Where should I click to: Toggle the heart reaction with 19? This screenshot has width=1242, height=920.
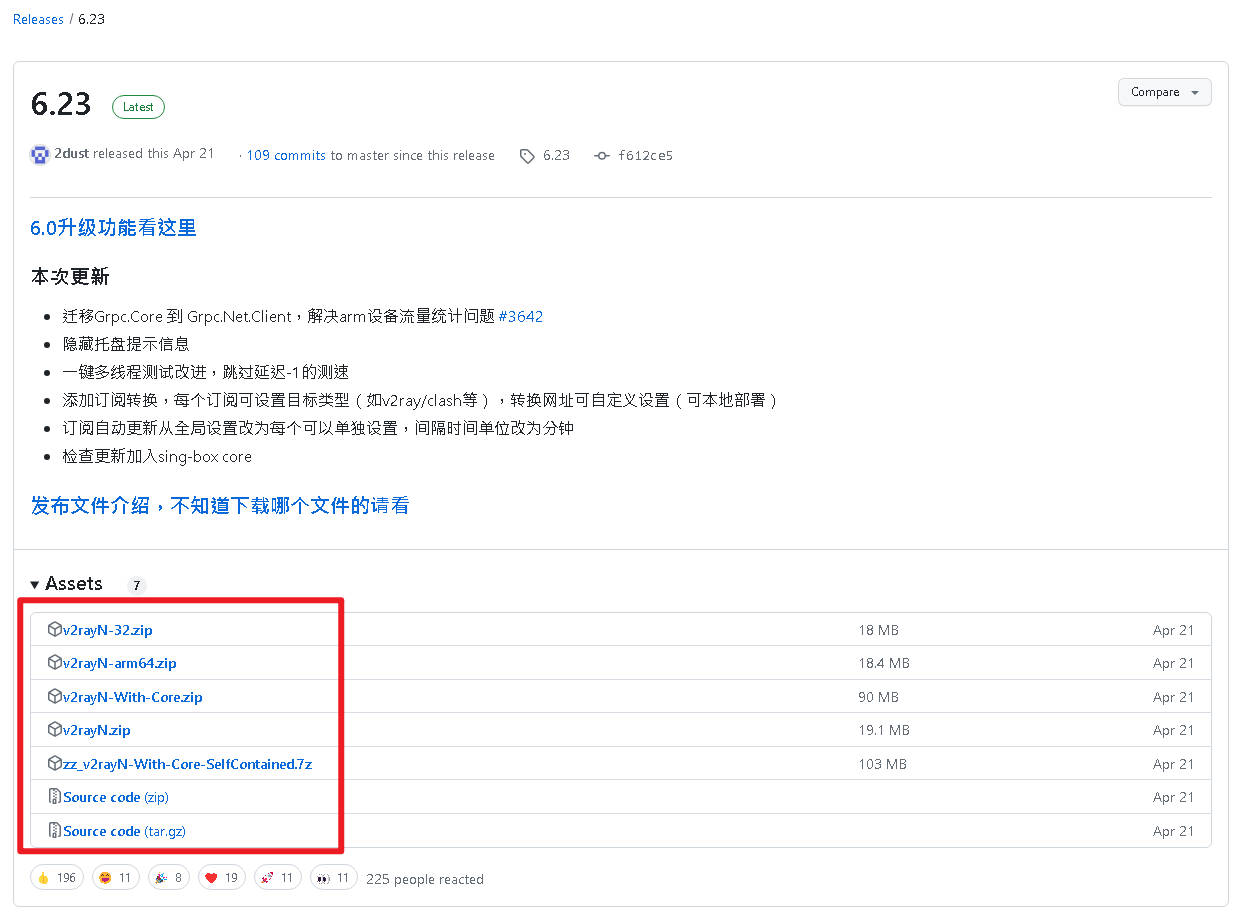click(x=222, y=878)
